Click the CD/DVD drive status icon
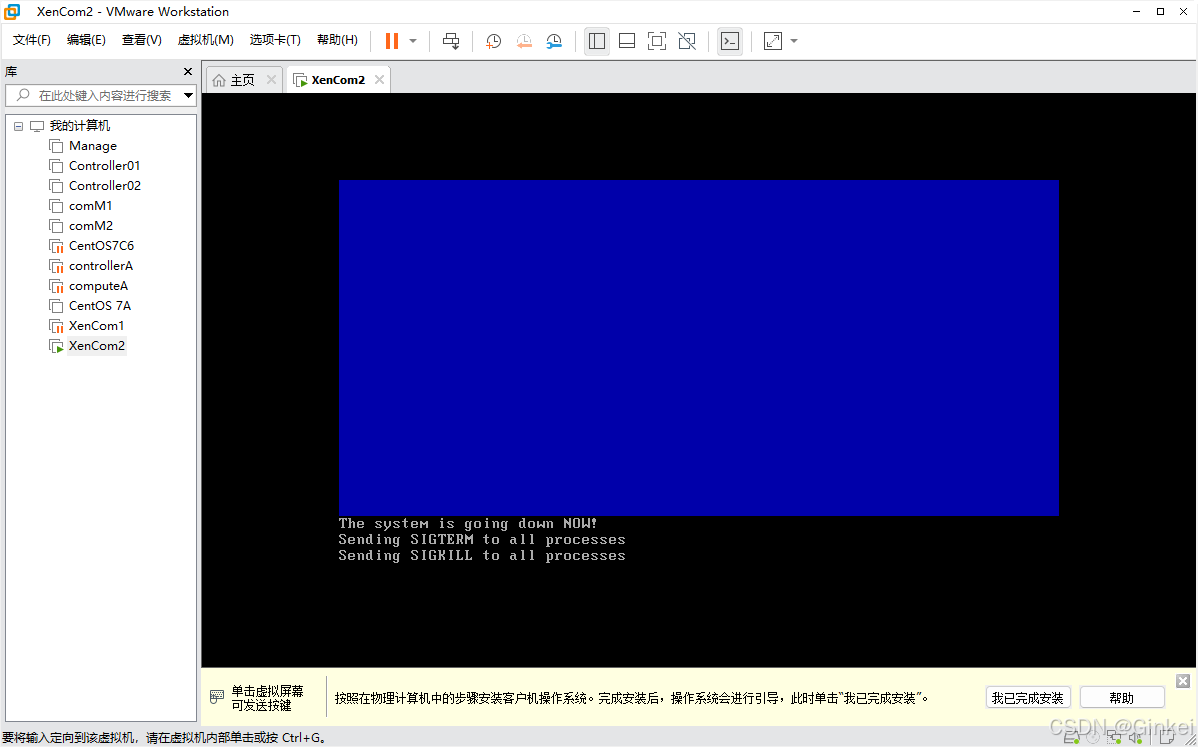Image resolution: width=1198 pixels, height=747 pixels. 1093,737
